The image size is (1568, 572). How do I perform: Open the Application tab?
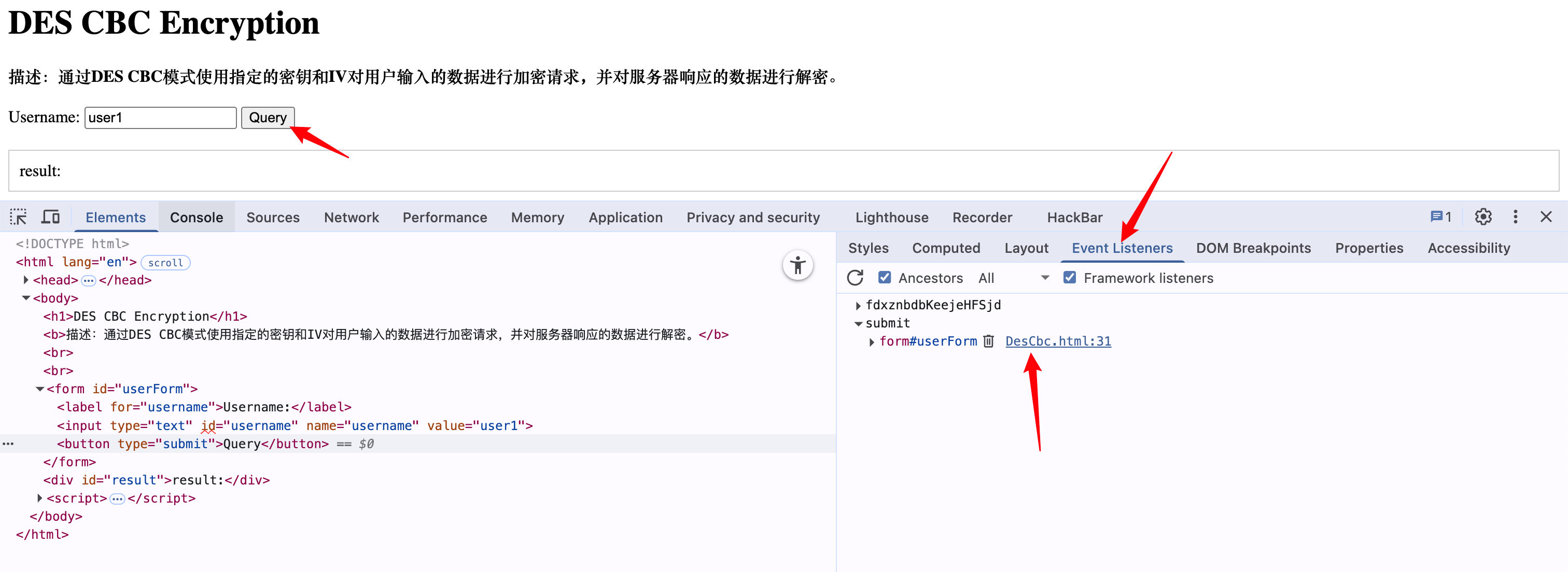click(x=625, y=217)
